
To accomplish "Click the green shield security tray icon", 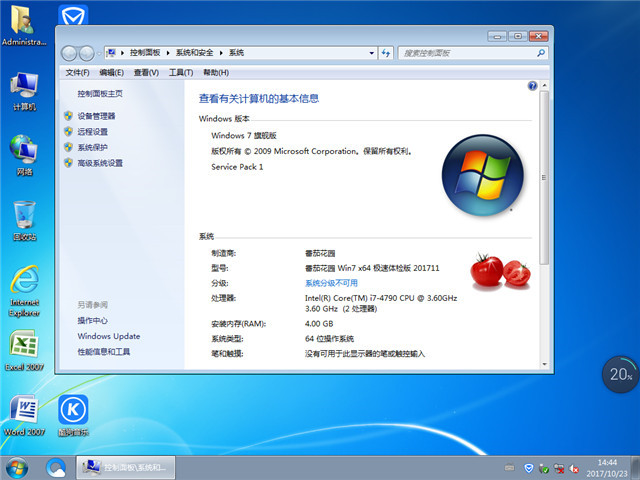I will [544, 468].
